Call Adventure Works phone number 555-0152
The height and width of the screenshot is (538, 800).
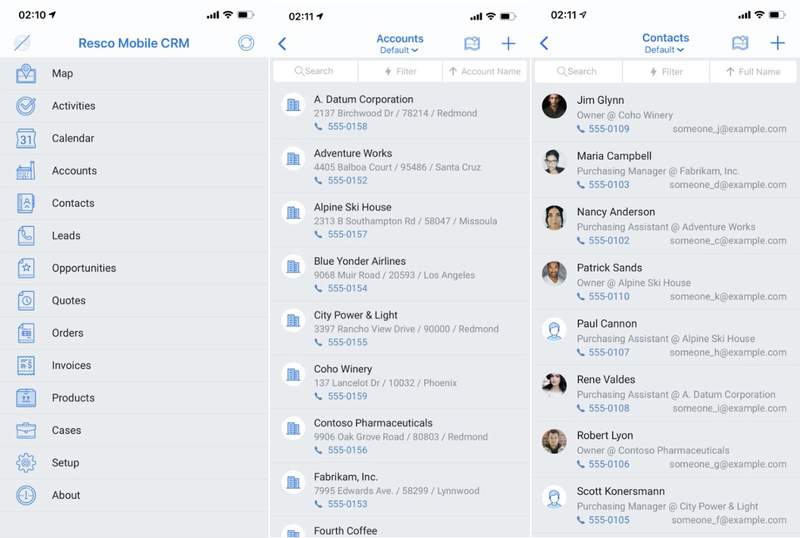[x=346, y=181]
